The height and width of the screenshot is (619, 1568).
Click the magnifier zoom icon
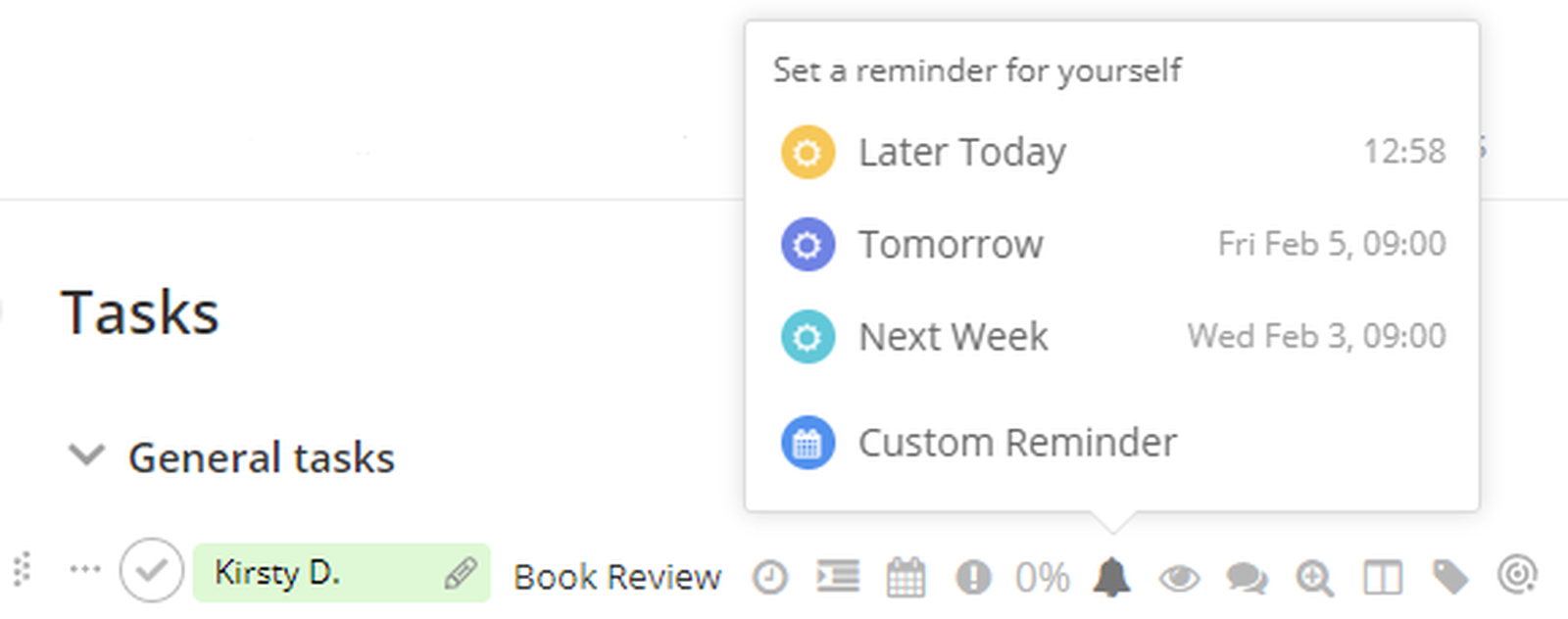pyautogui.click(x=1314, y=577)
